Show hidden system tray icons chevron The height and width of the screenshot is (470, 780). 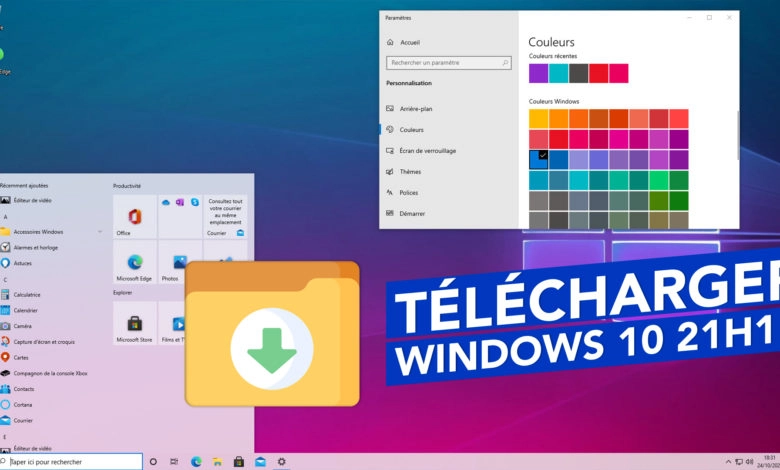(728, 462)
